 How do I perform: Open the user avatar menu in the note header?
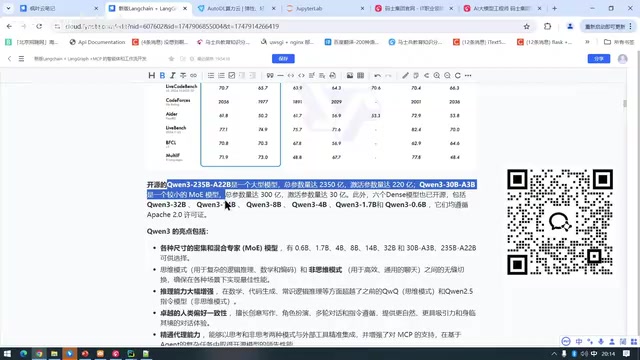622,59
